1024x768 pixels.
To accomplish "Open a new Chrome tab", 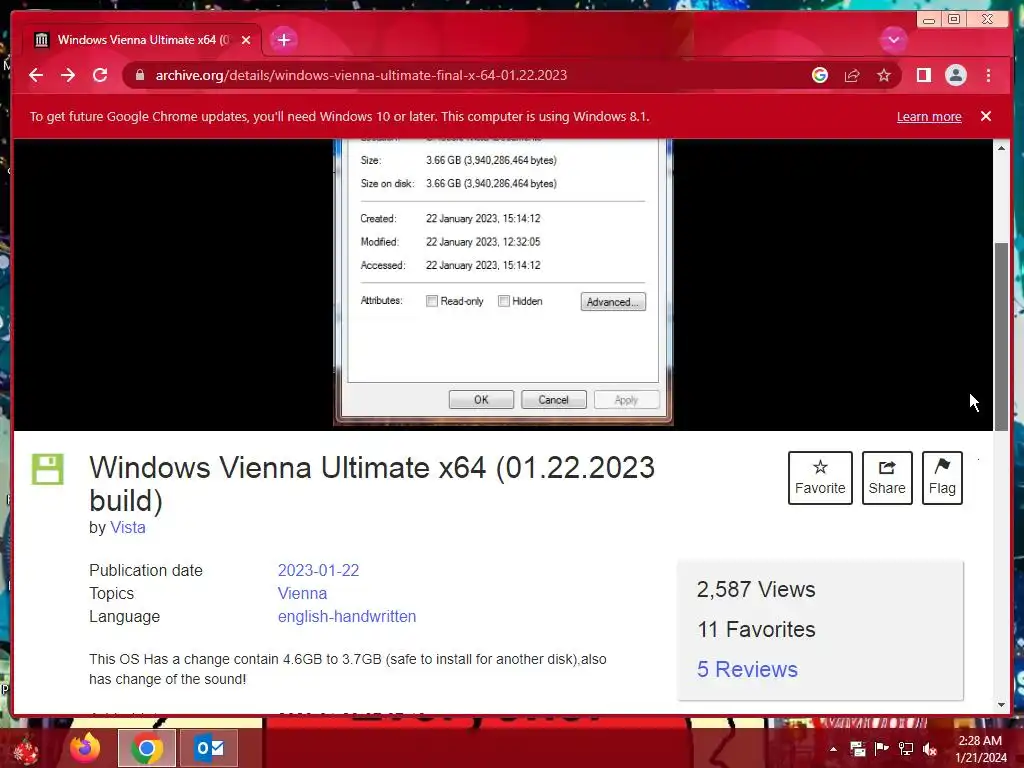I will tap(283, 40).
